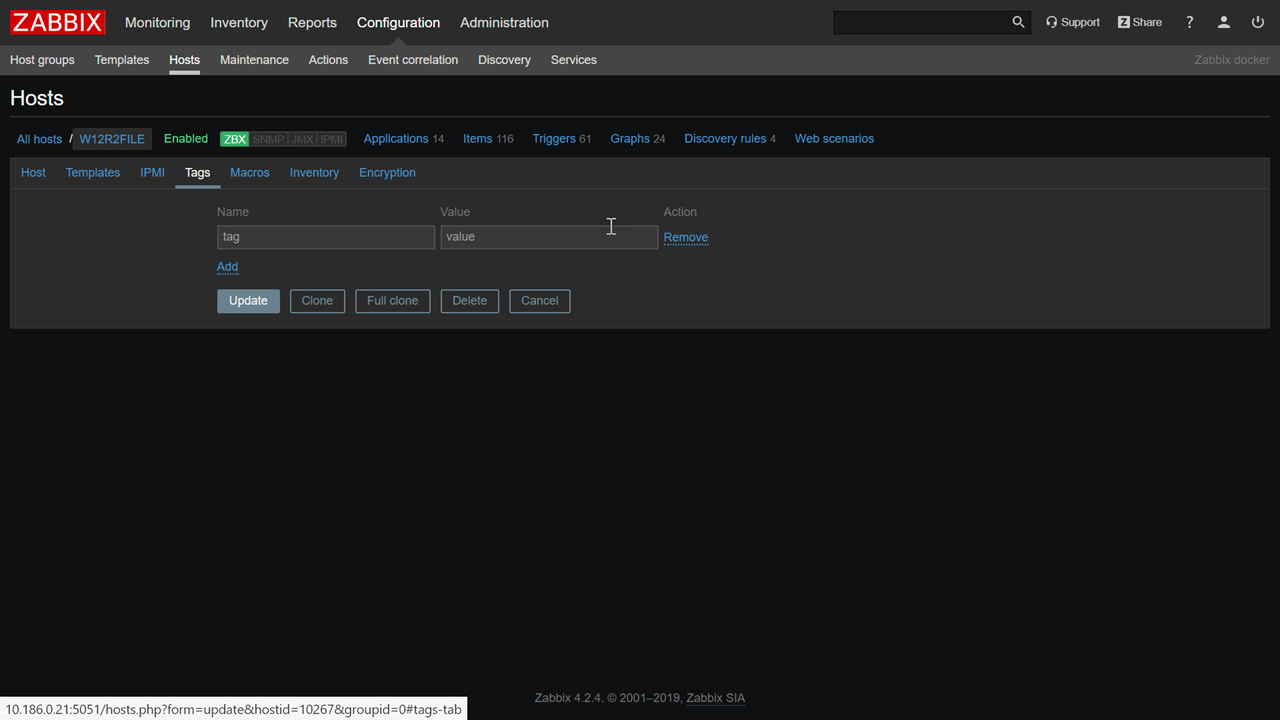
Task: Open the Monitoring menu
Action: click(x=157, y=22)
